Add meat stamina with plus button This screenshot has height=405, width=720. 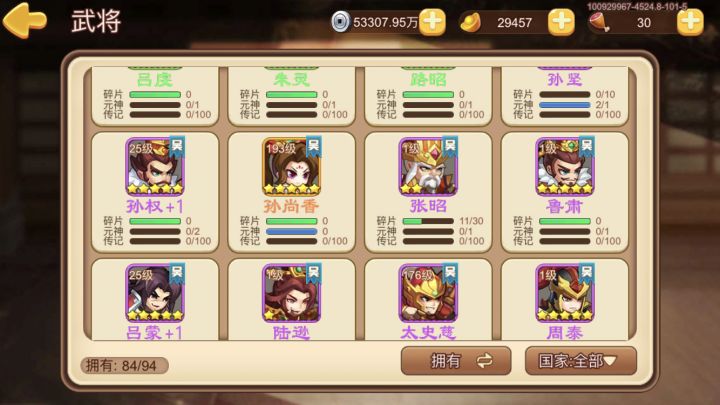[x=690, y=22]
